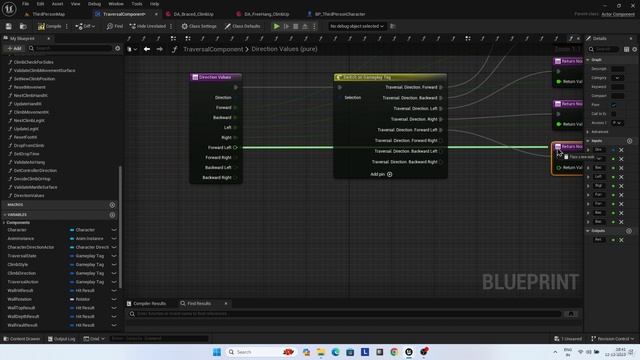Open the Output Log
This screenshot has width=640, height=360.
click(62, 339)
